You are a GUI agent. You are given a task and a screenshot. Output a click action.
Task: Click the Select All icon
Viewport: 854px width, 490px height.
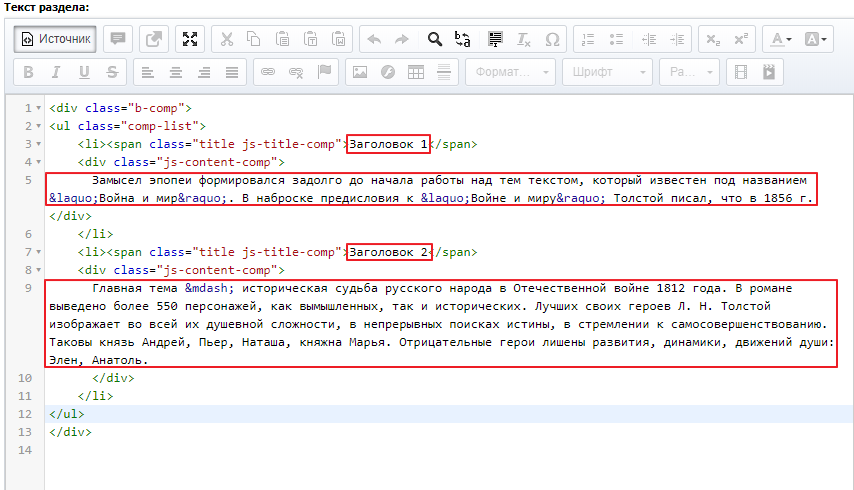494,39
